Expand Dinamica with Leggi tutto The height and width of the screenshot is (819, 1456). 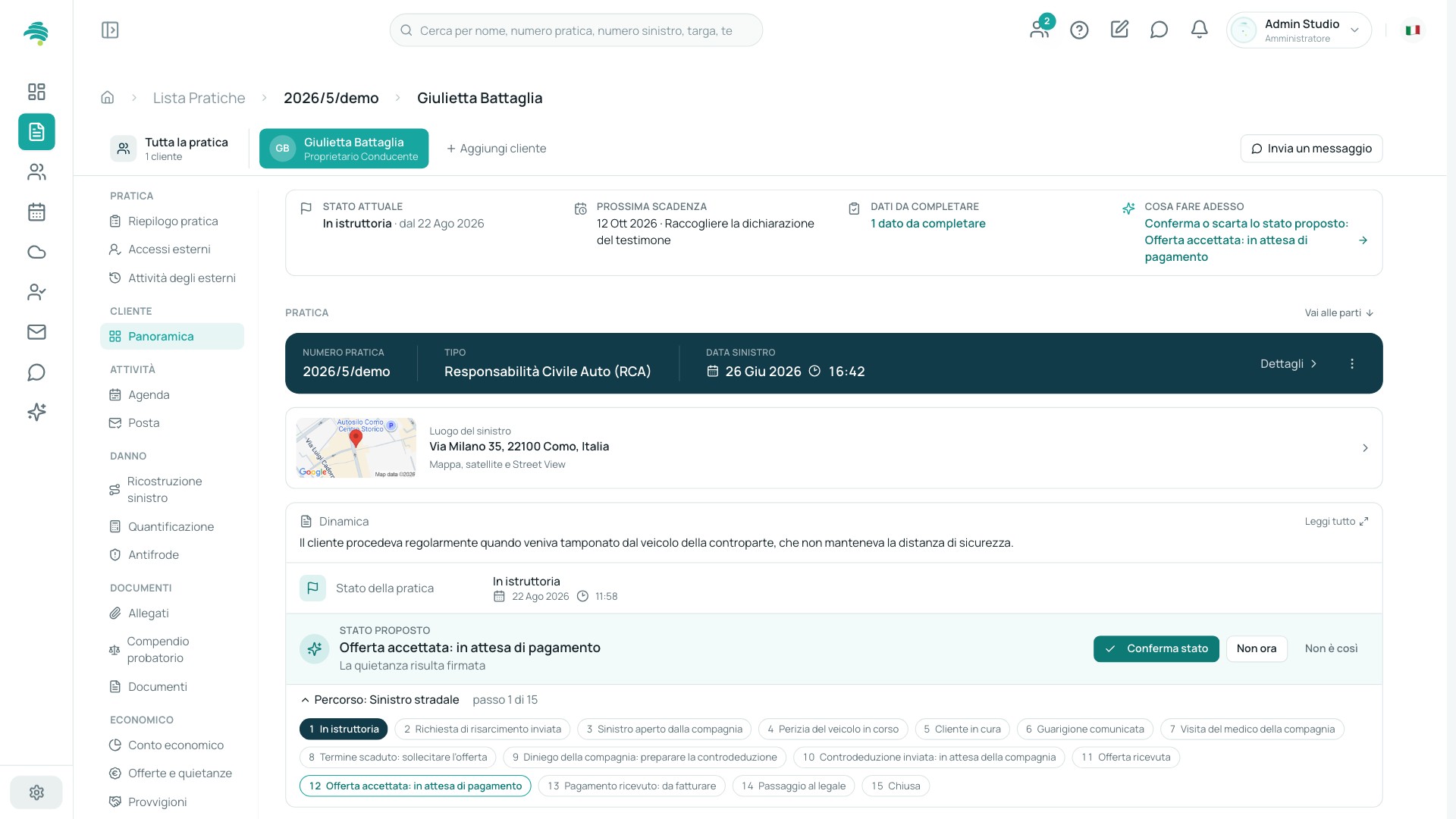(x=1336, y=522)
